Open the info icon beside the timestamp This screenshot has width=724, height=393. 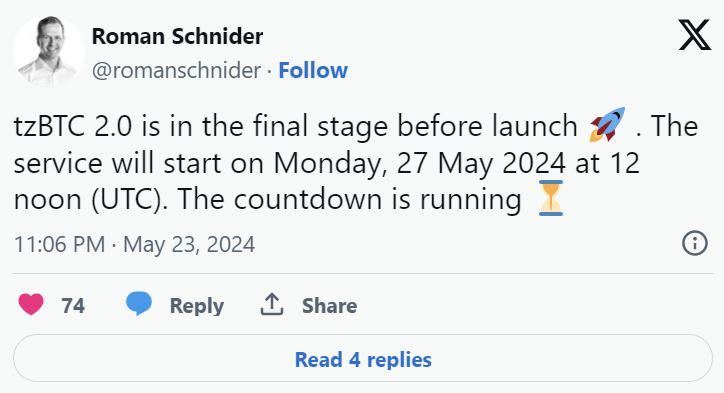pos(695,243)
